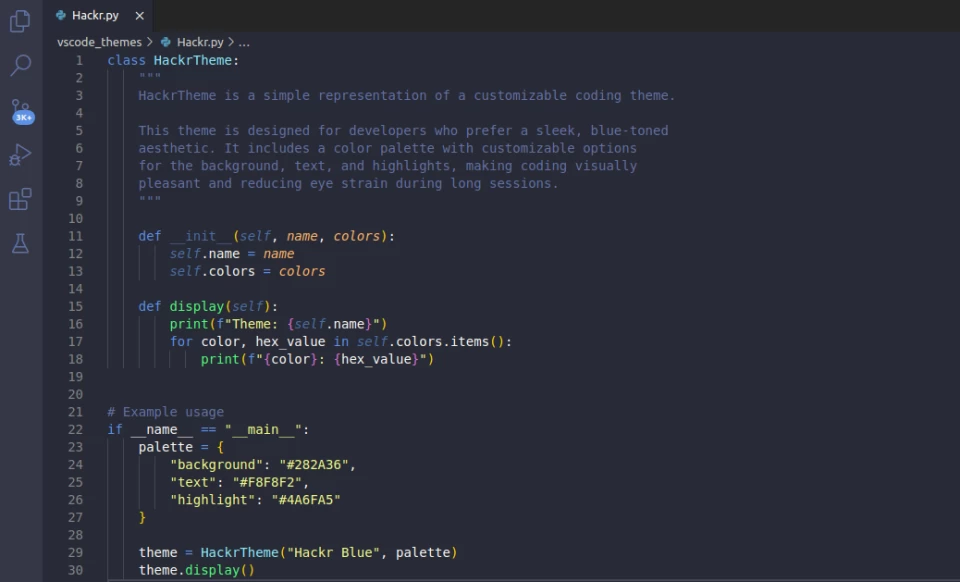Open the vscode_themes breadcrumb dropdown
The height and width of the screenshot is (582, 960).
coord(99,42)
